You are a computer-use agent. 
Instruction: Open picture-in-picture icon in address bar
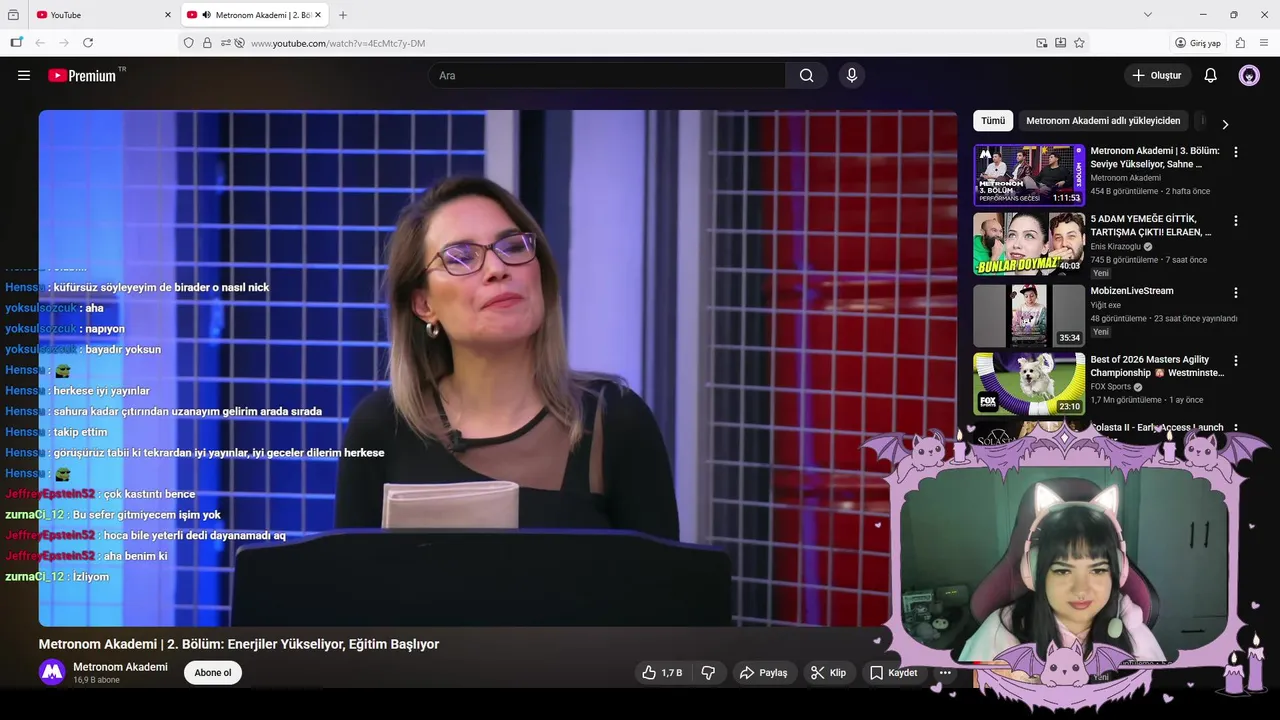click(x=1042, y=43)
